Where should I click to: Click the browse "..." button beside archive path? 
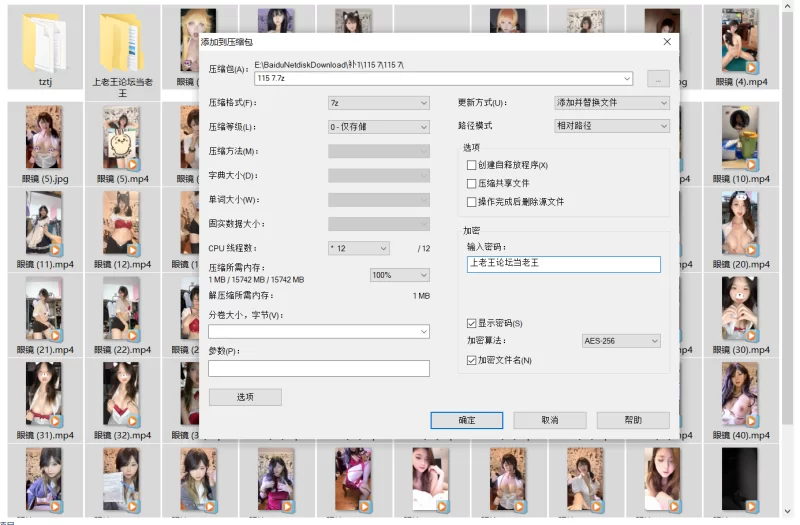tap(657, 78)
